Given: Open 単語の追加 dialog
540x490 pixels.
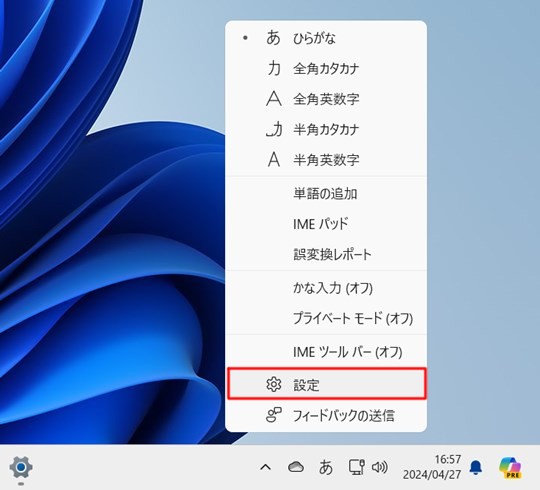Looking at the screenshot, I should click(326, 194).
